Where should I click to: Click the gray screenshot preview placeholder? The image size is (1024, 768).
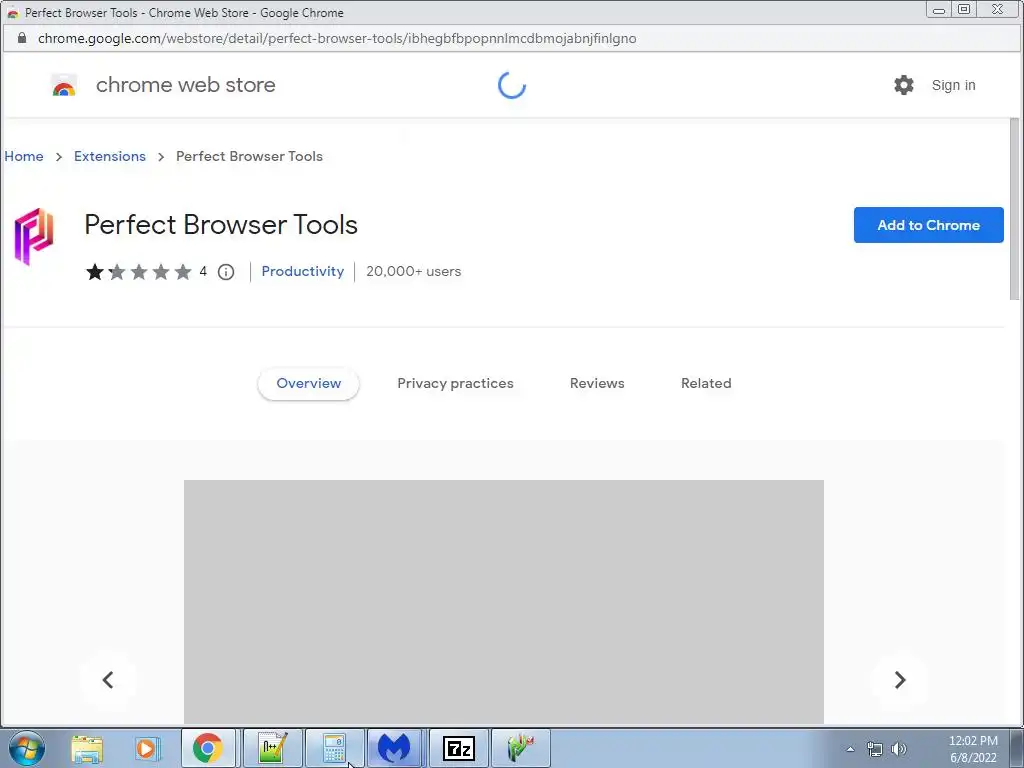pyautogui.click(x=504, y=601)
